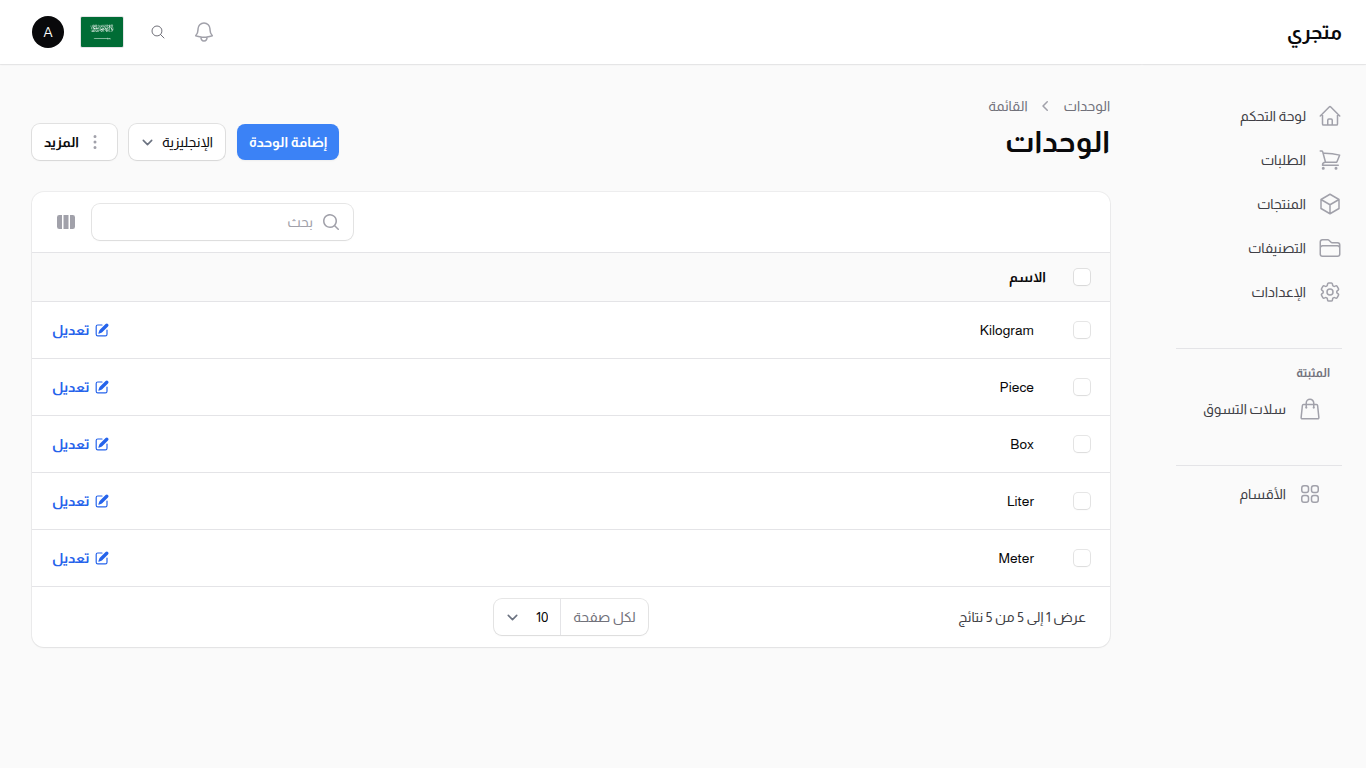
Task: Open products via the box icon
Action: 1330,203
